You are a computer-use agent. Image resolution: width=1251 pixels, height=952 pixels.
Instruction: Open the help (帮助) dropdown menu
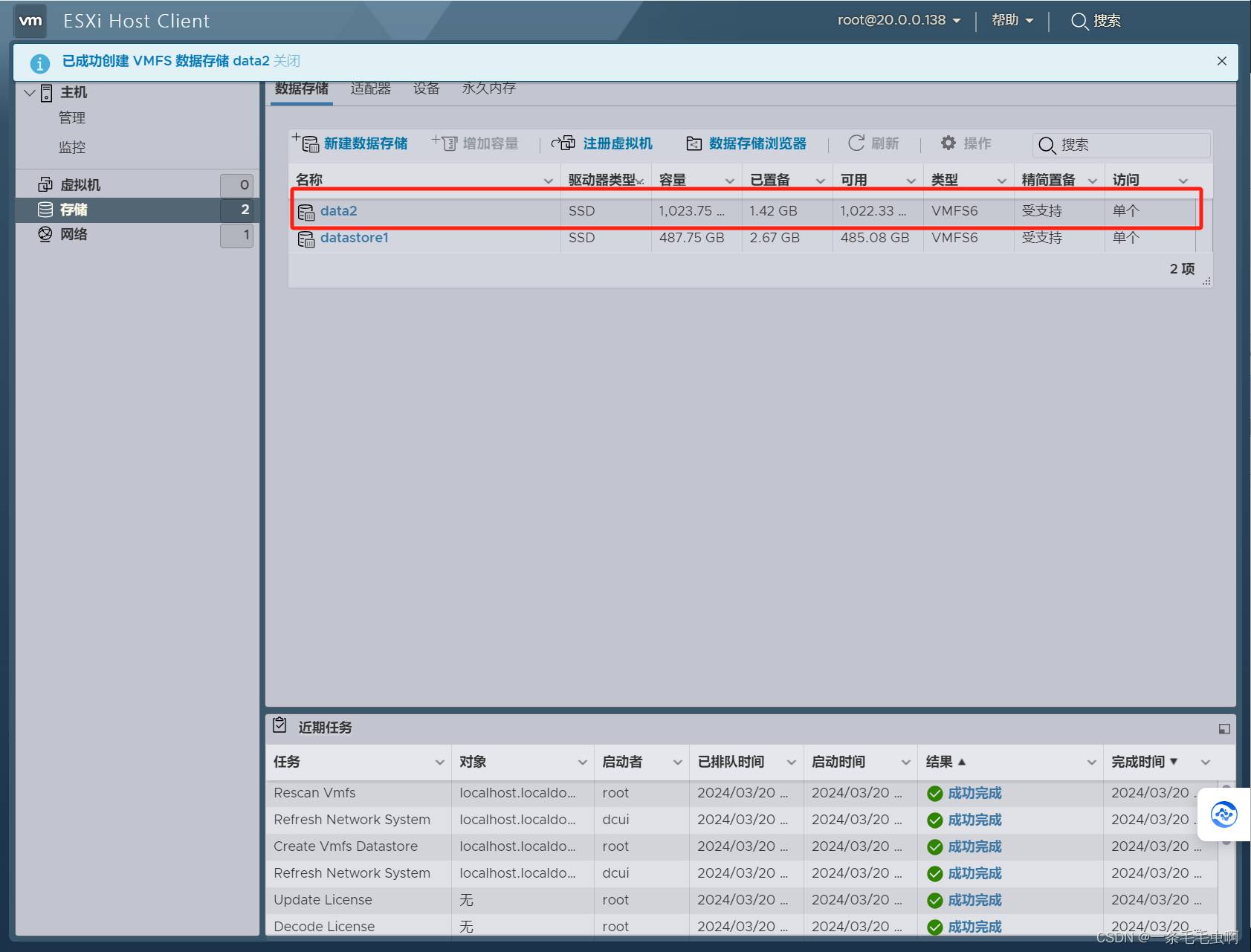click(x=1012, y=20)
